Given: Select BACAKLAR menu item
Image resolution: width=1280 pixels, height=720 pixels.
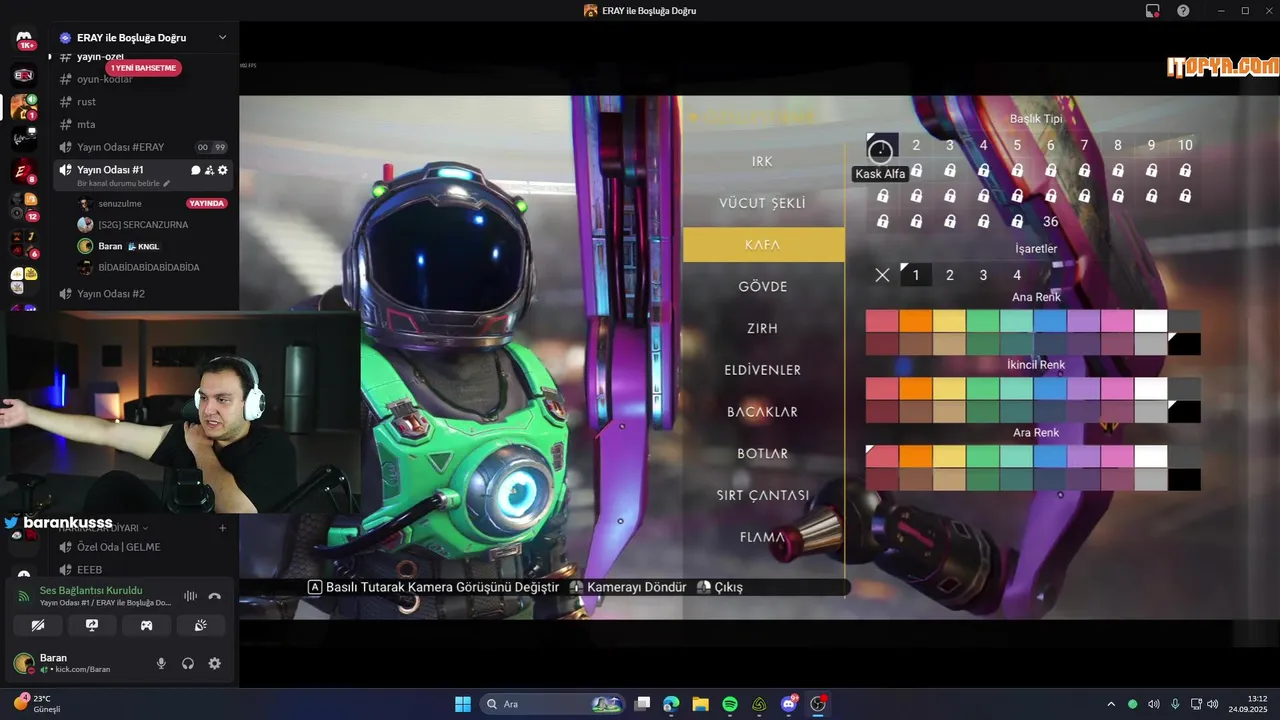Looking at the screenshot, I should coord(762,412).
